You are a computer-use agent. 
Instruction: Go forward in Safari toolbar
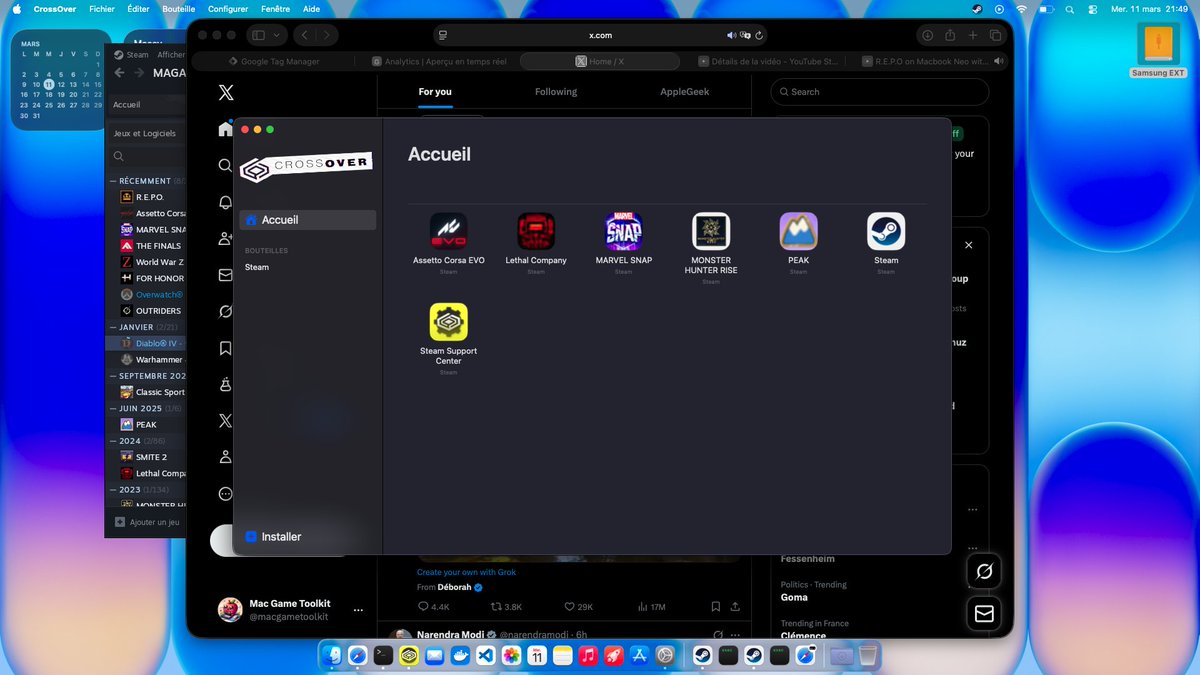pyautogui.click(x=327, y=35)
